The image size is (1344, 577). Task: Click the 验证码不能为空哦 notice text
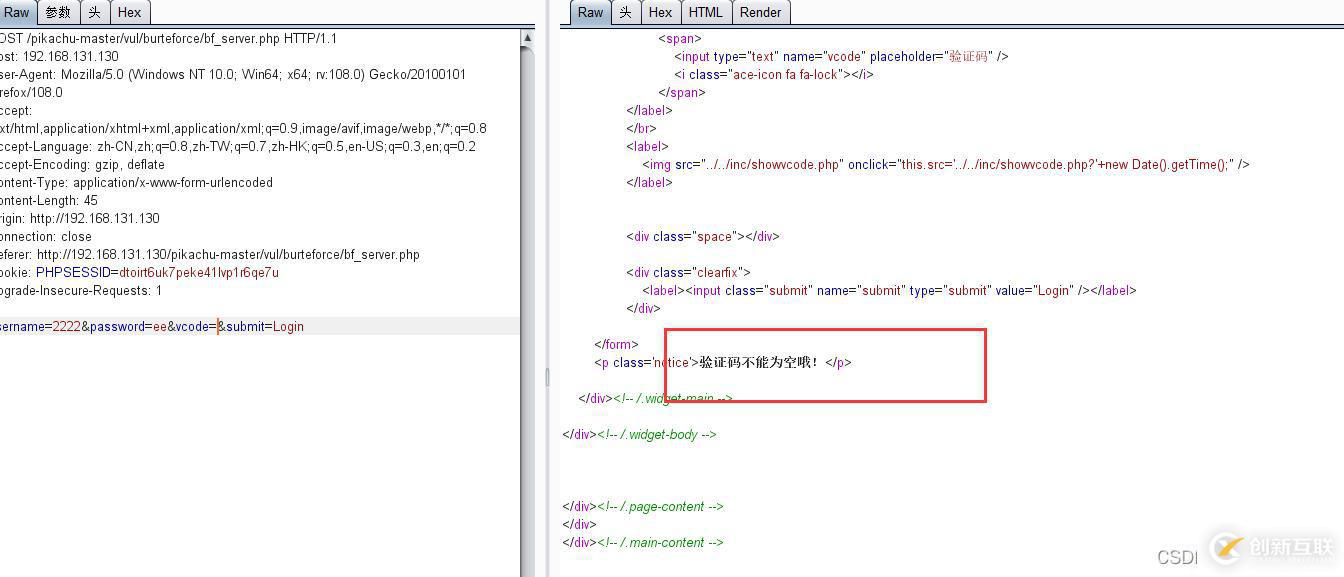[x=759, y=363]
